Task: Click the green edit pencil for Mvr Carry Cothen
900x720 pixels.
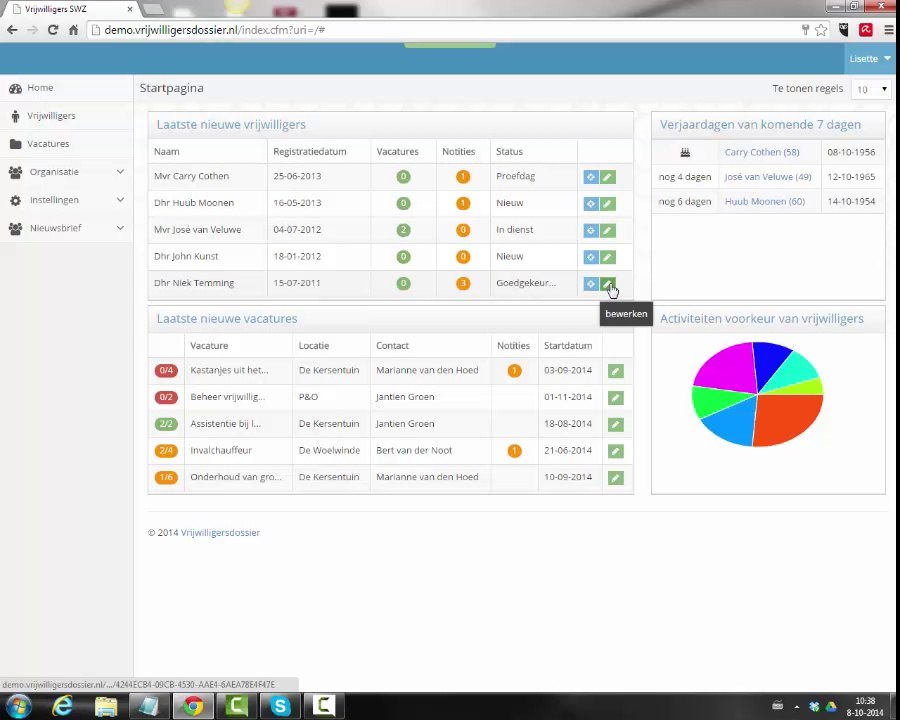Action: 608,177
